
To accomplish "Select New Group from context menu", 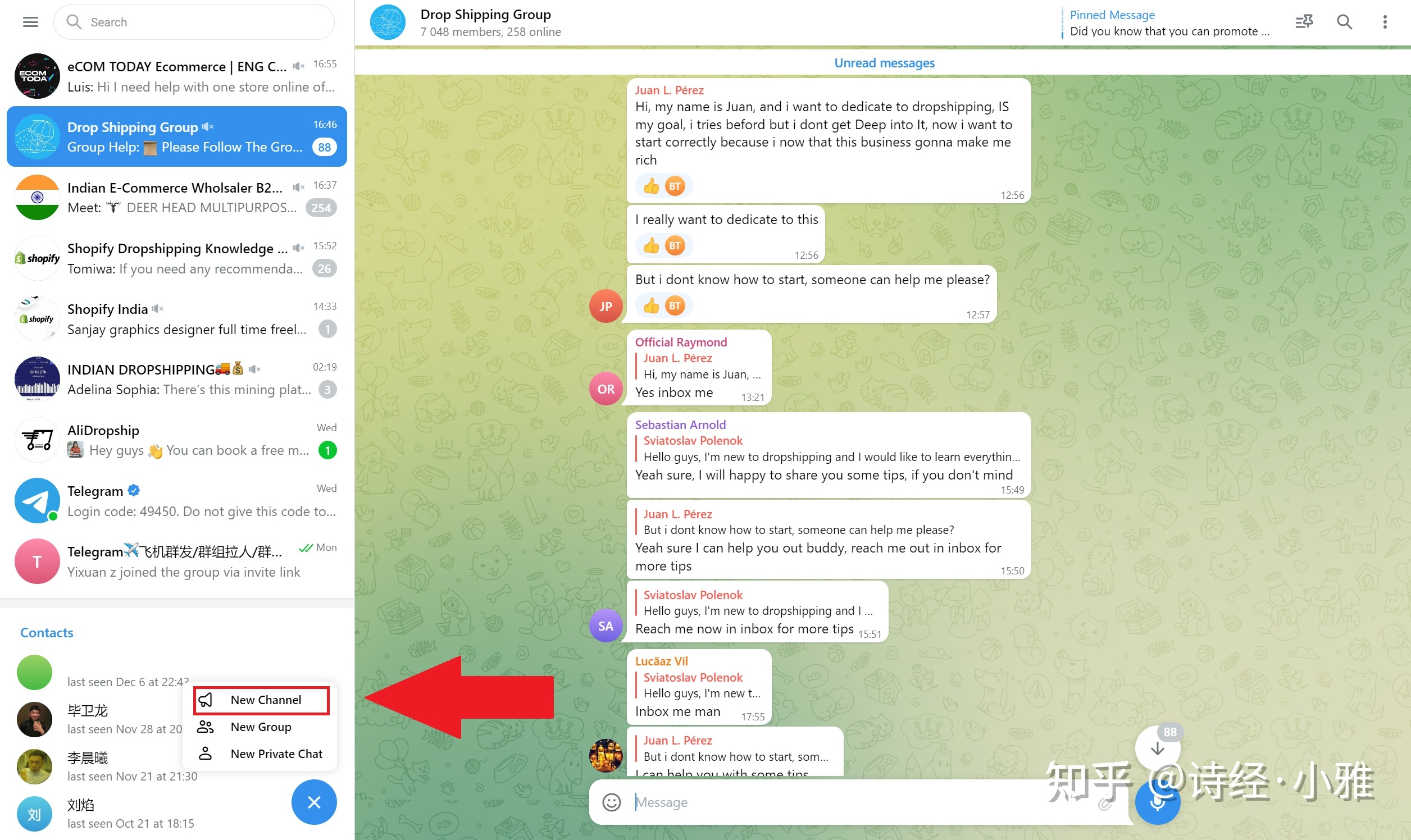I will [261, 727].
